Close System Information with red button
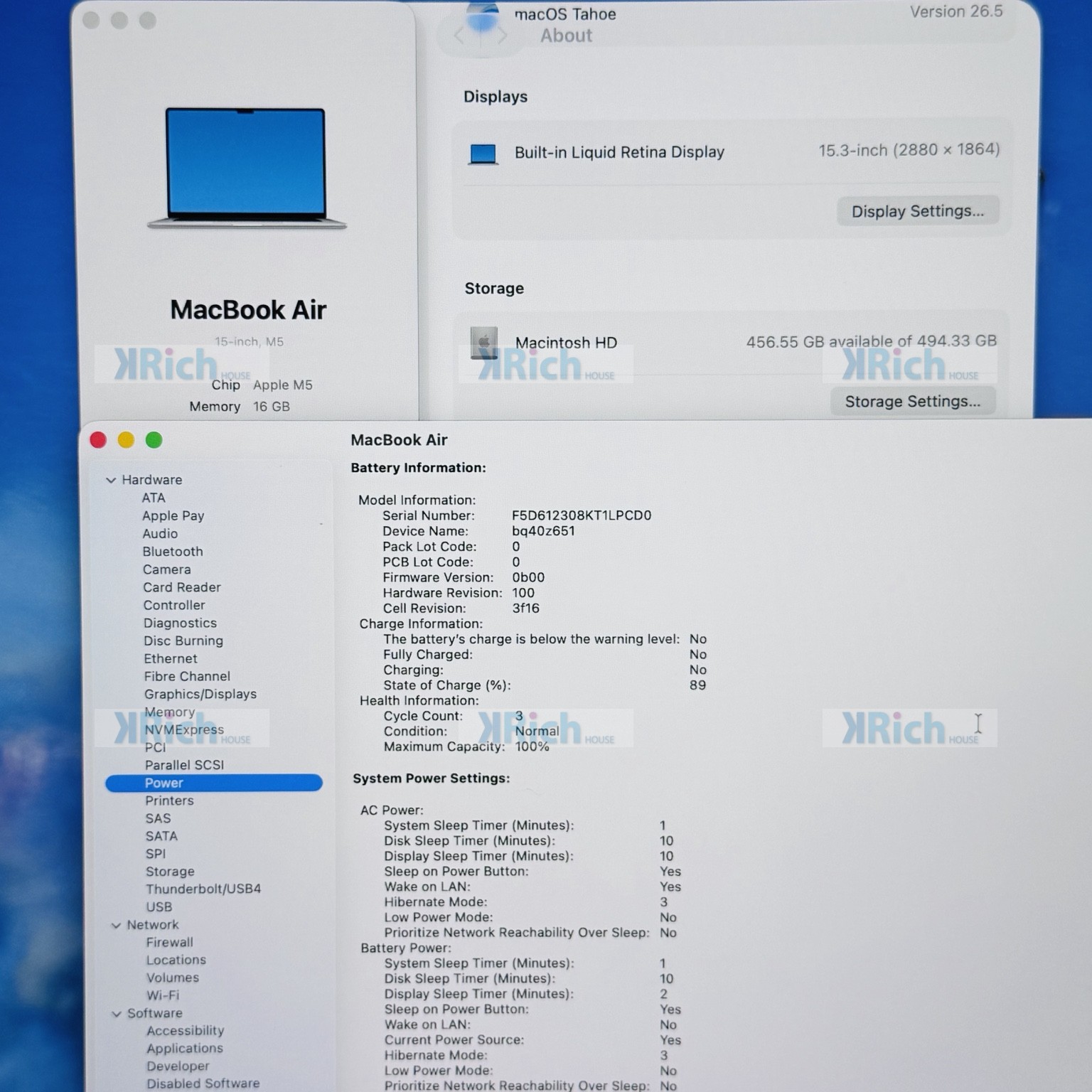Viewport: 1092px width, 1092px height. 98,441
